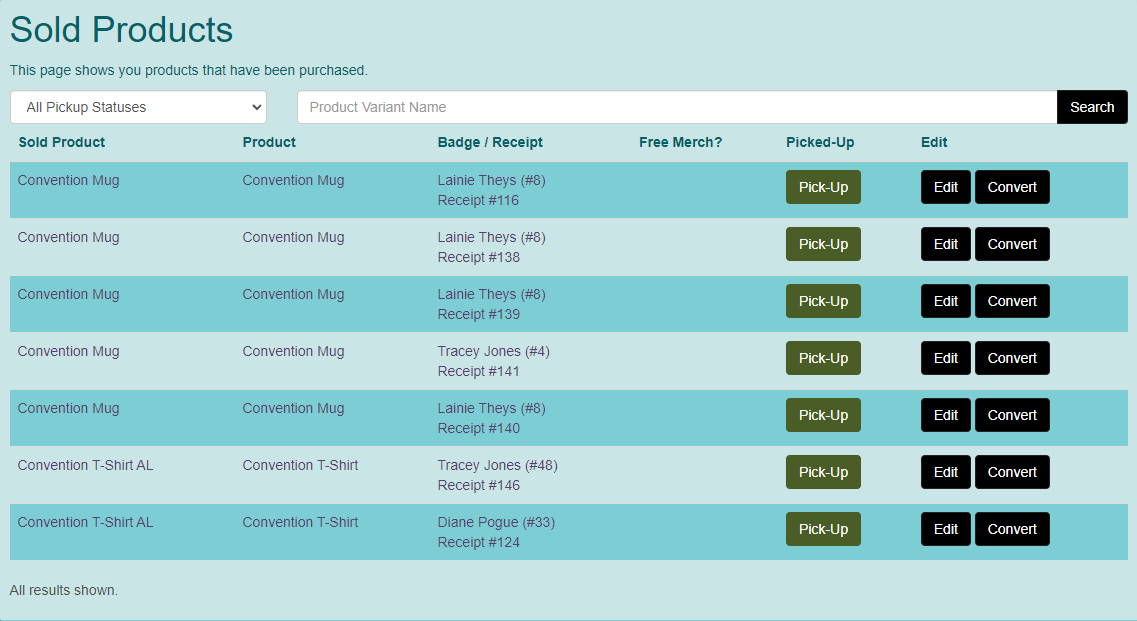This screenshot has height=621, width=1137.
Task: Click Receipt #139 text
Action: click(x=479, y=314)
